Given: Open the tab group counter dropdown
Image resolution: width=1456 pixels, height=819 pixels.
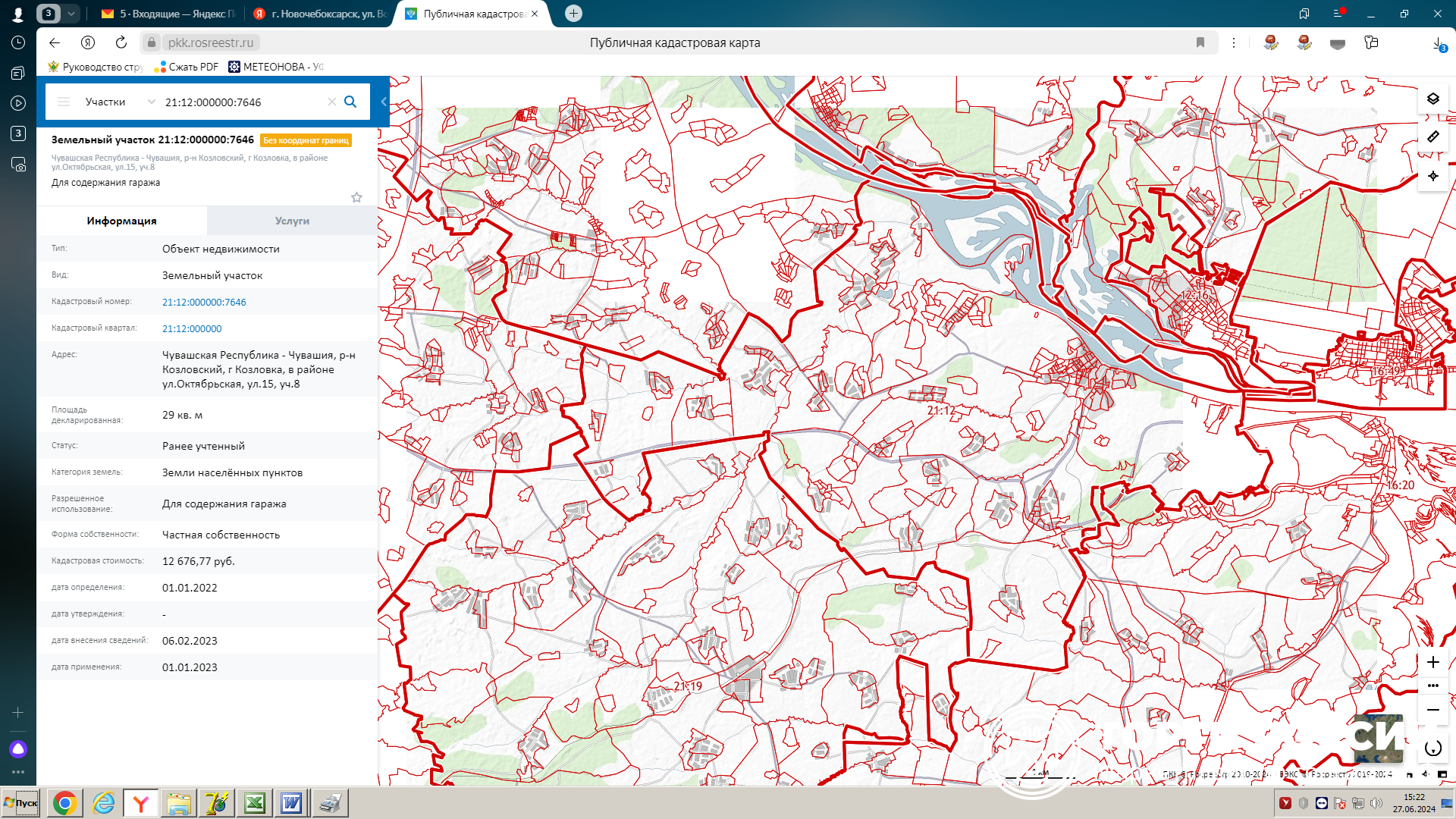Looking at the screenshot, I should coord(71,14).
